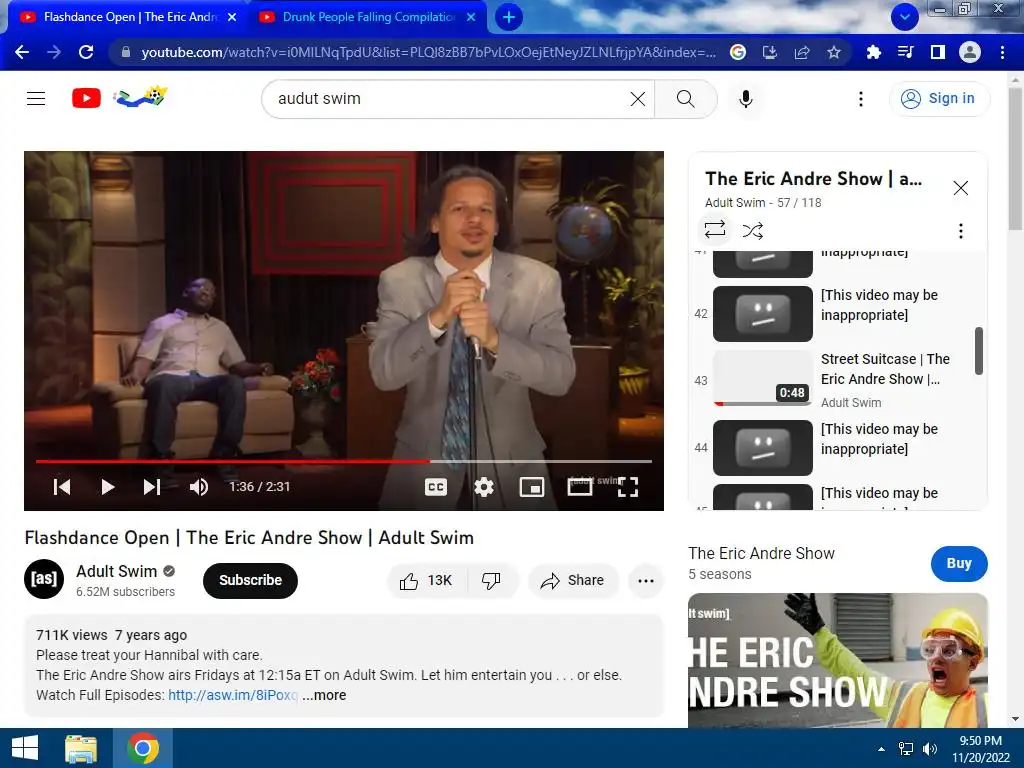Click the Buy button for Eric Andre Show

click(959, 563)
